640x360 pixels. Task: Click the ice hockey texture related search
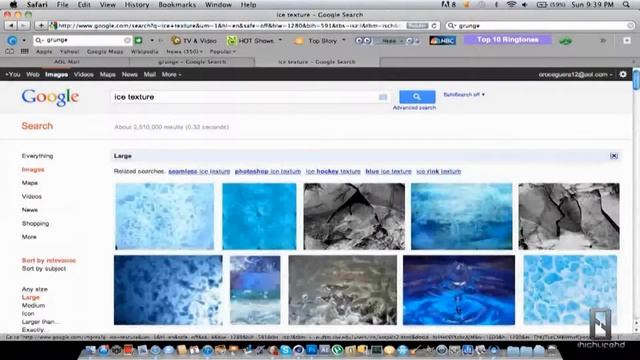point(333,171)
